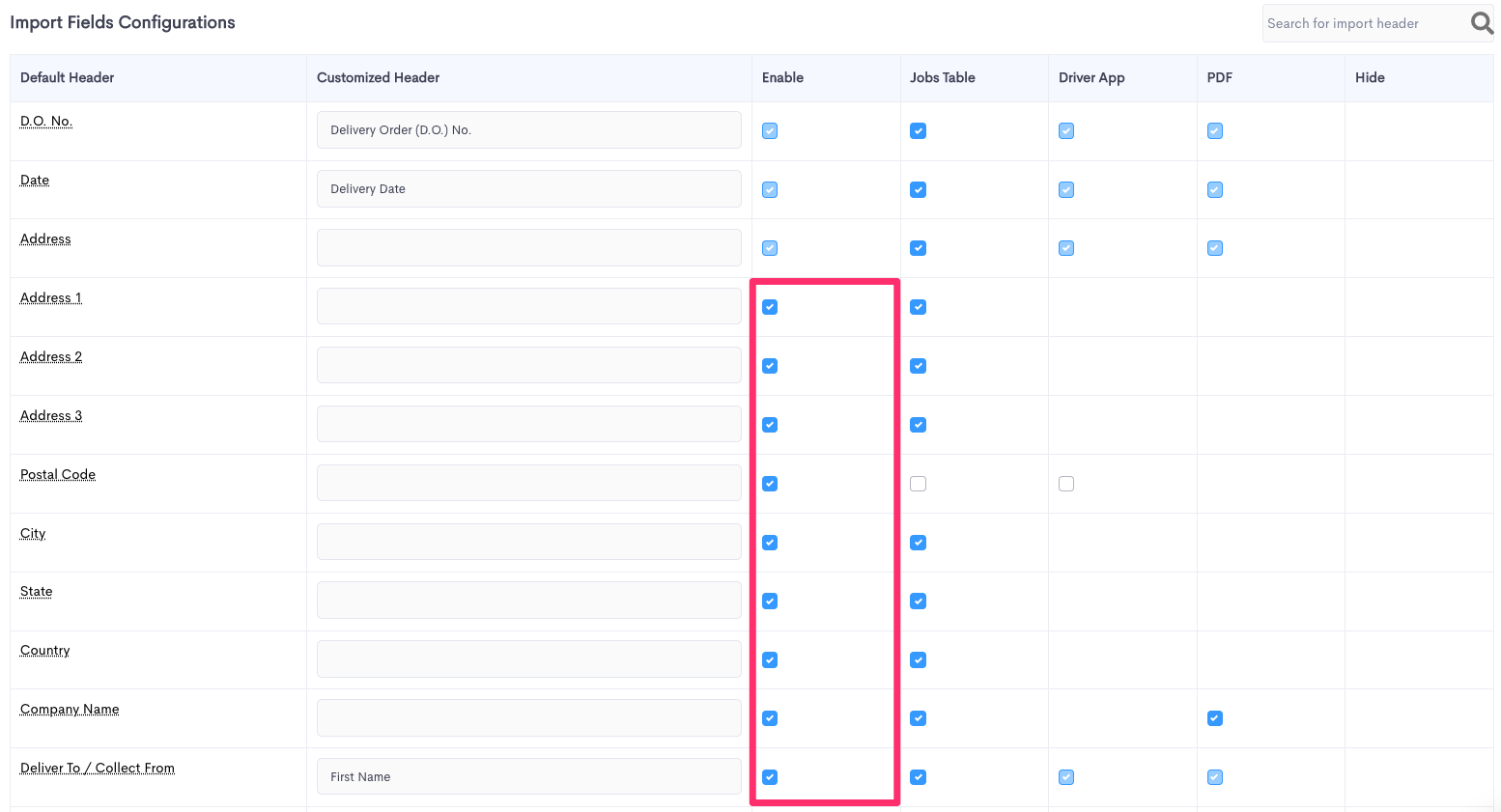The image size is (1501, 812).
Task: Focus the Search for import header field
Action: click(1364, 23)
